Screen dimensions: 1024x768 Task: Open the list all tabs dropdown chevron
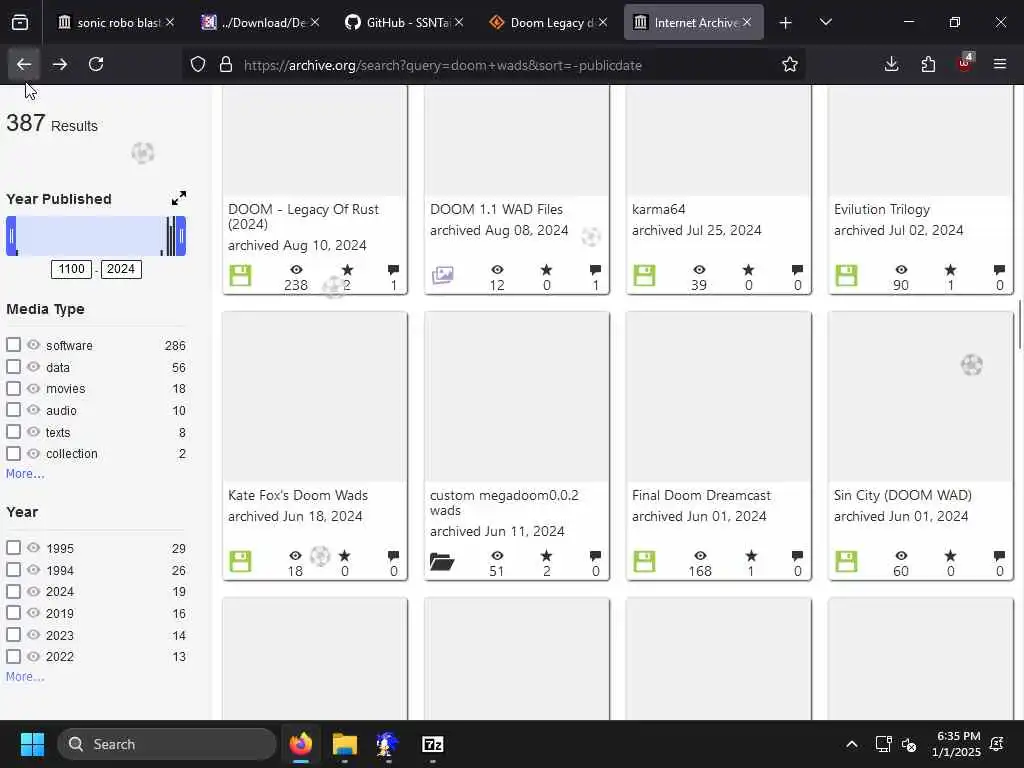pyautogui.click(x=825, y=23)
